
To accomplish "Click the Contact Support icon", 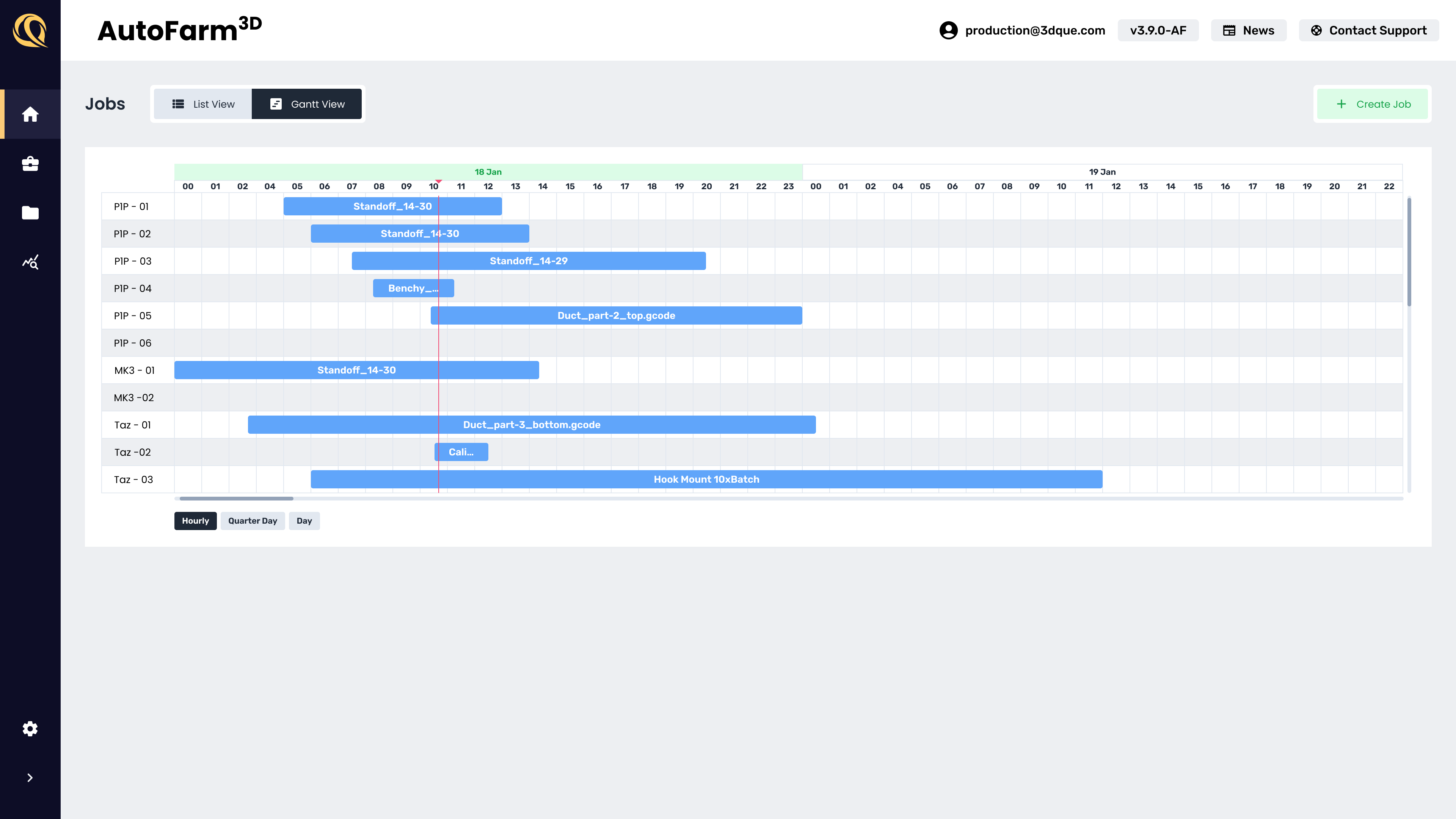I will click(1317, 30).
